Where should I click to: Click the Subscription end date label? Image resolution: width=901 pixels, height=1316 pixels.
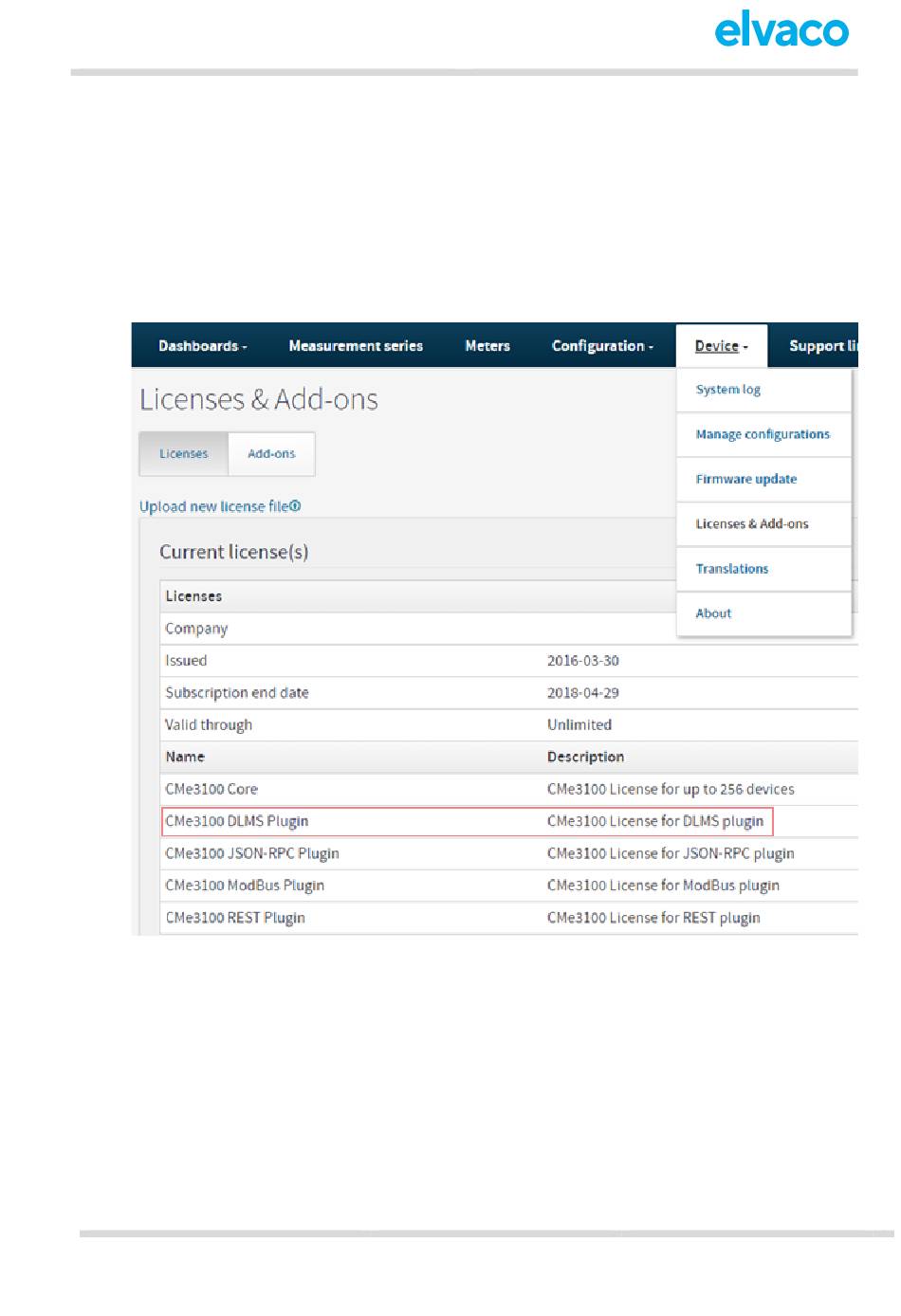click(237, 693)
